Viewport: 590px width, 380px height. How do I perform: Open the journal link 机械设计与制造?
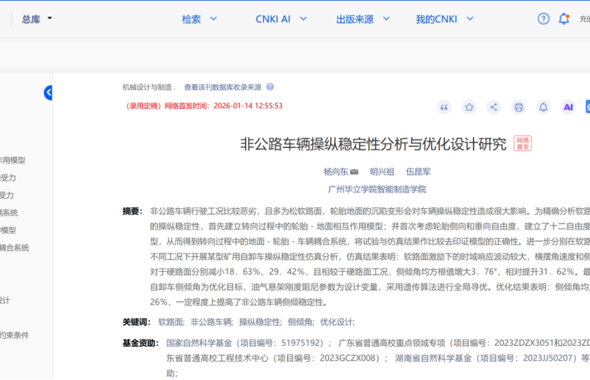click(147, 87)
